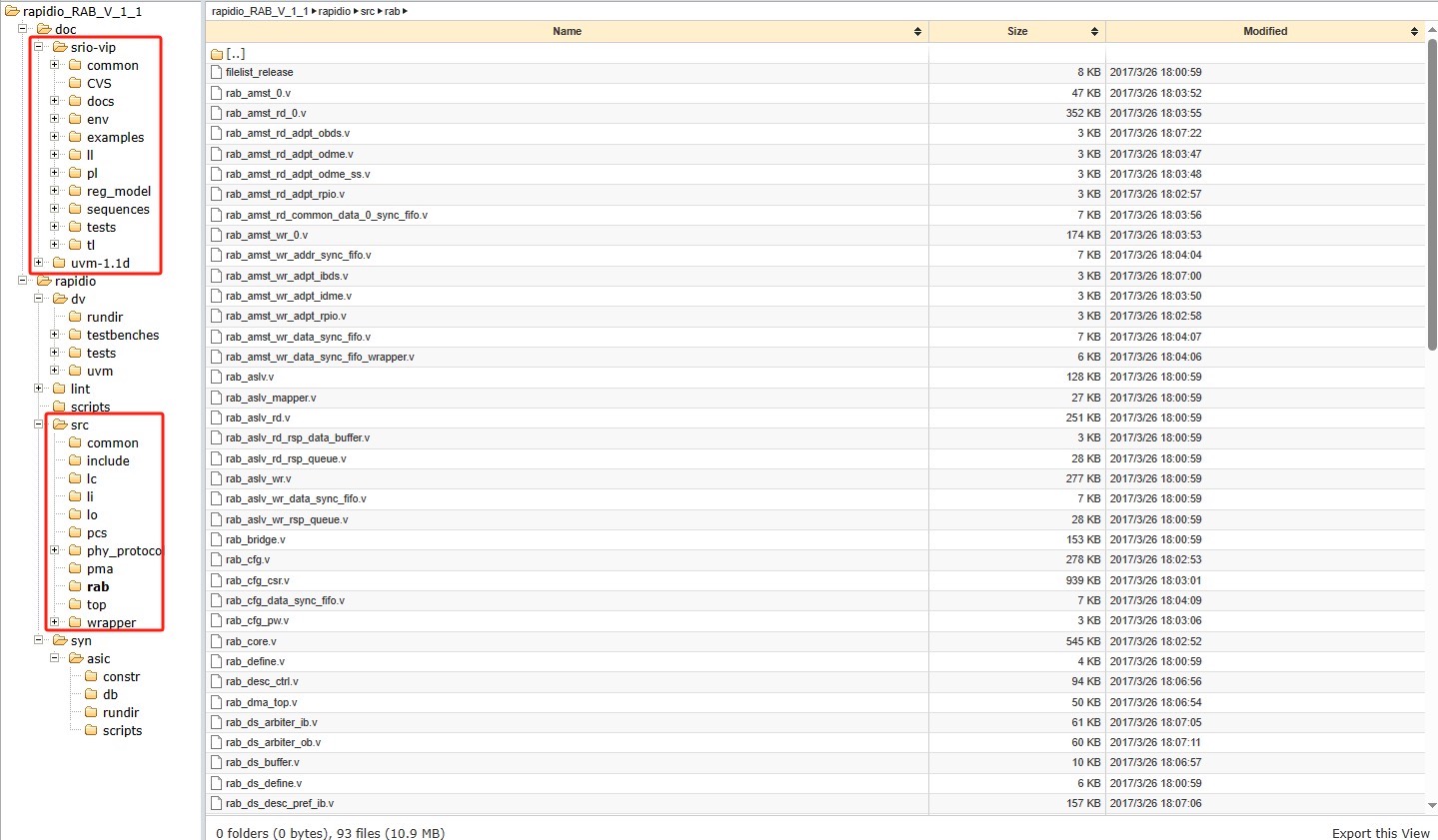1438x840 pixels.
Task: Select the constr folder icon
Action: coord(91,676)
